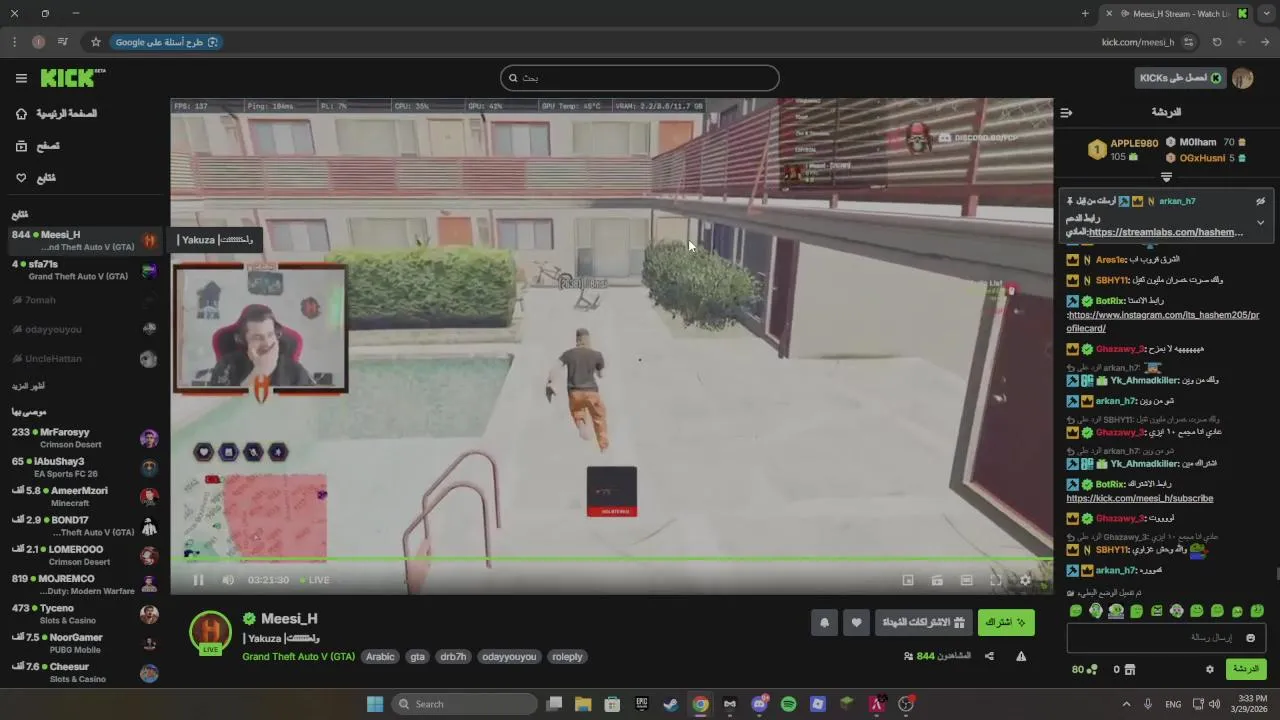Viewport: 1280px width, 720px height.
Task: Click the roleply tag
Action: 567,657
